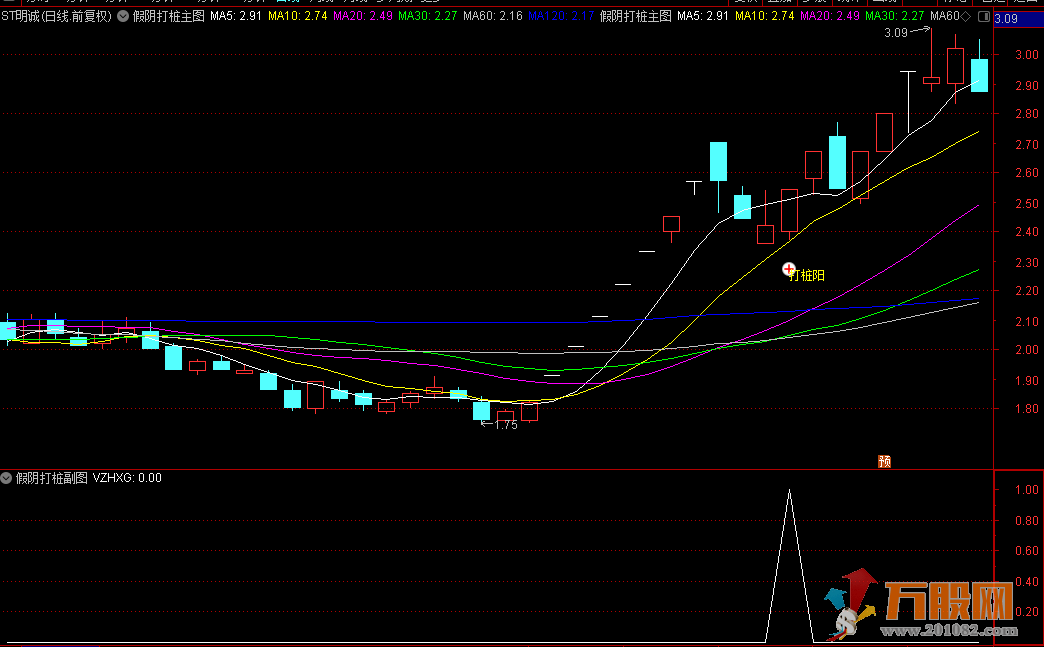
Task: Click the 1.00 sub-chart axis label
Action: tap(1027, 490)
